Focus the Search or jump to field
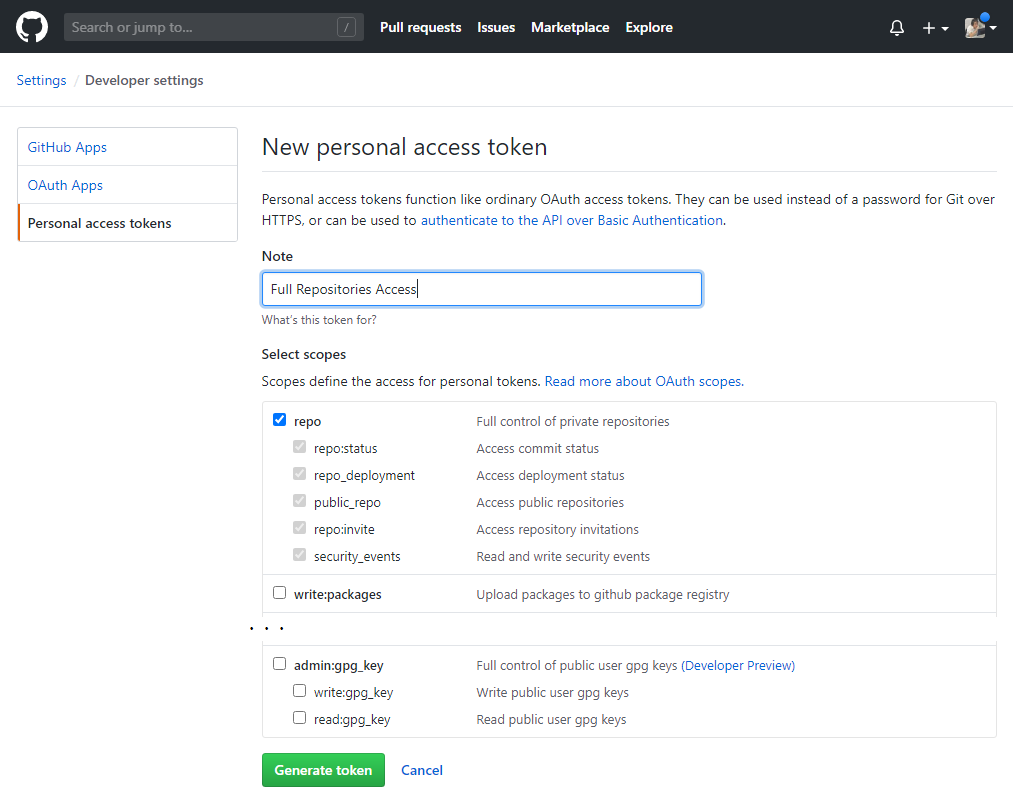This screenshot has height=806, width=1013. tap(200, 28)
